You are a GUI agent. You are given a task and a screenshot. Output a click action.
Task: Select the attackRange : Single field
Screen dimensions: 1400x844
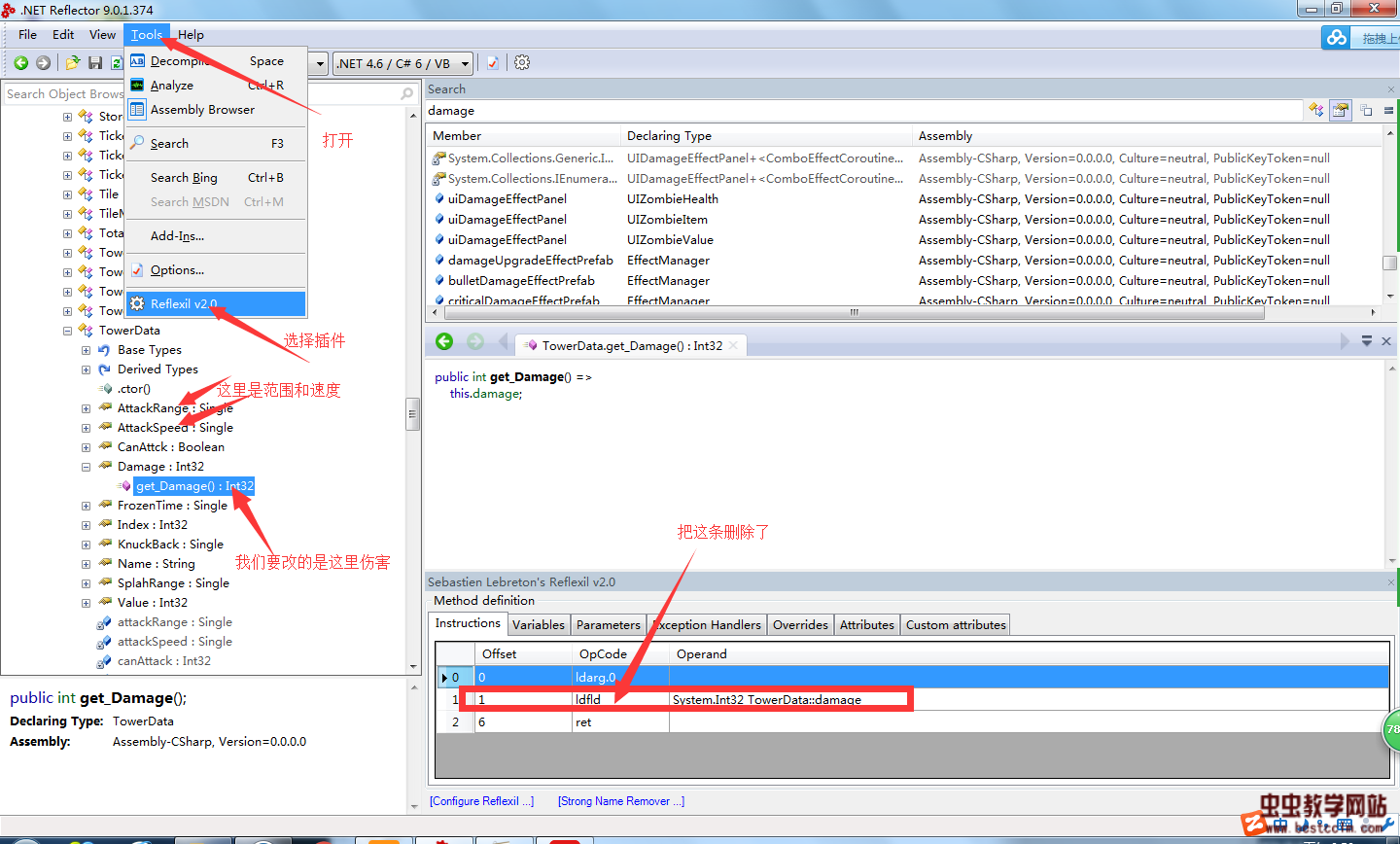(x=175, y=622)
